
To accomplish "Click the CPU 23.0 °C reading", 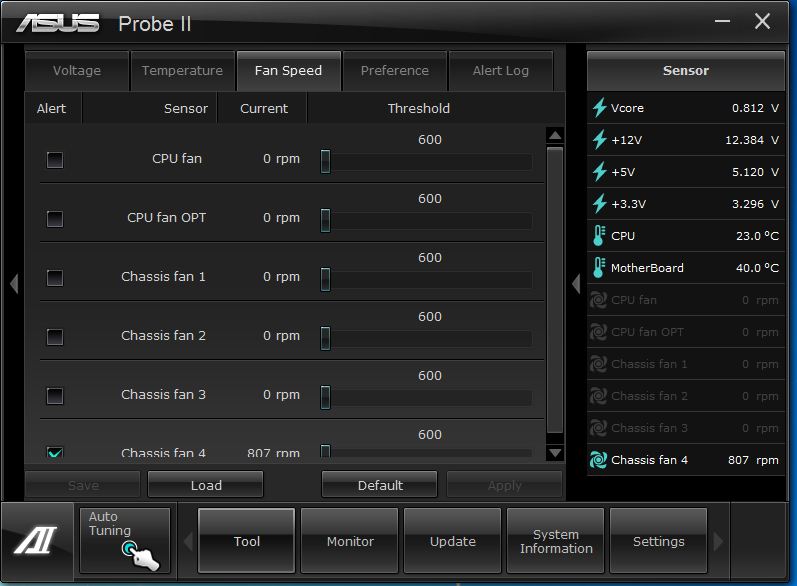I will point(757,236).
